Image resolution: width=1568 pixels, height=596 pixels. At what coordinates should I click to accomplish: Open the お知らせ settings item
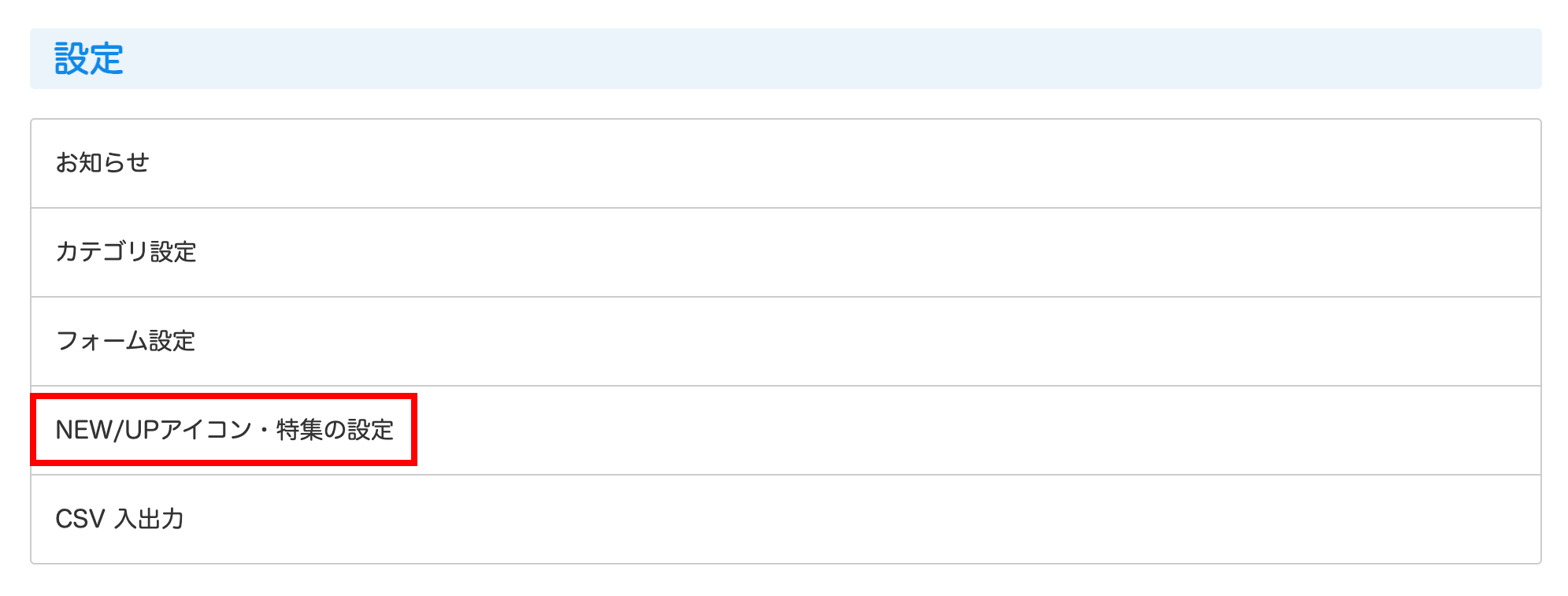pos(102,163)
